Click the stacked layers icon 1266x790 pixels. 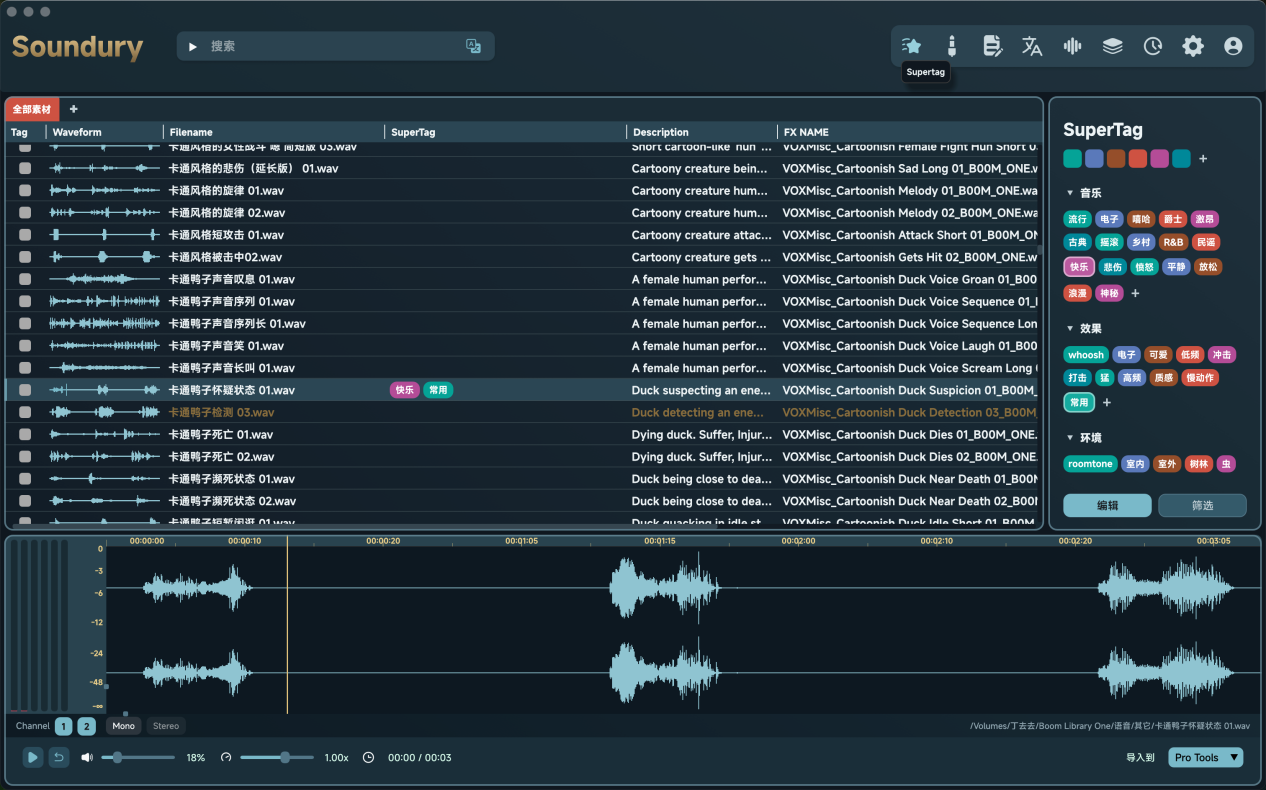(1112, 46)
